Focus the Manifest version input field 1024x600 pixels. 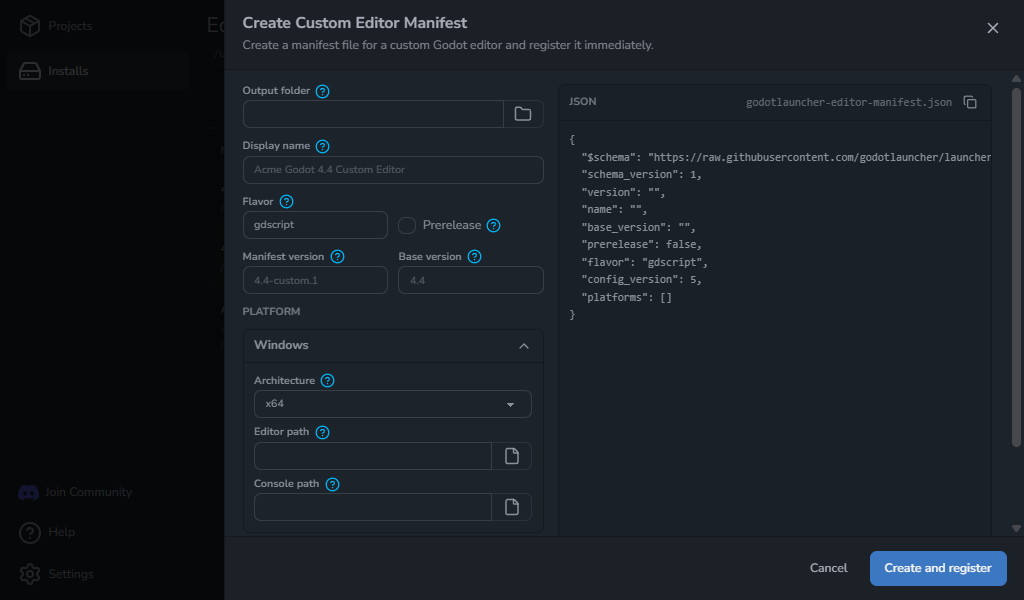coord(315,280)
